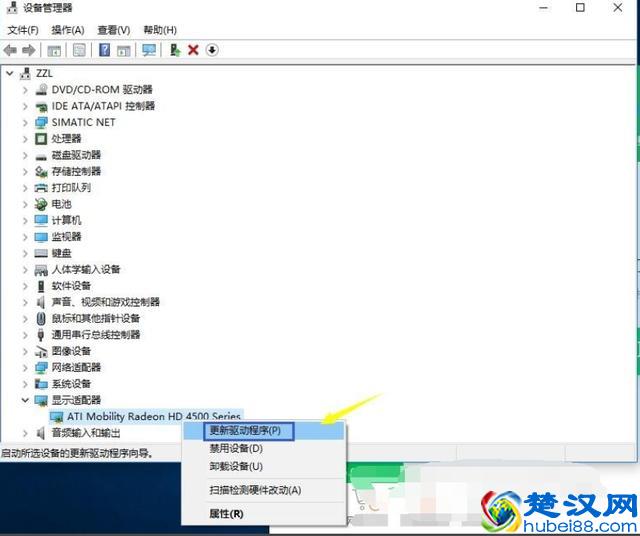Screen dimensions: 640x536
Task: Collapse the 显示适配器 node
Action: [25, 400]
